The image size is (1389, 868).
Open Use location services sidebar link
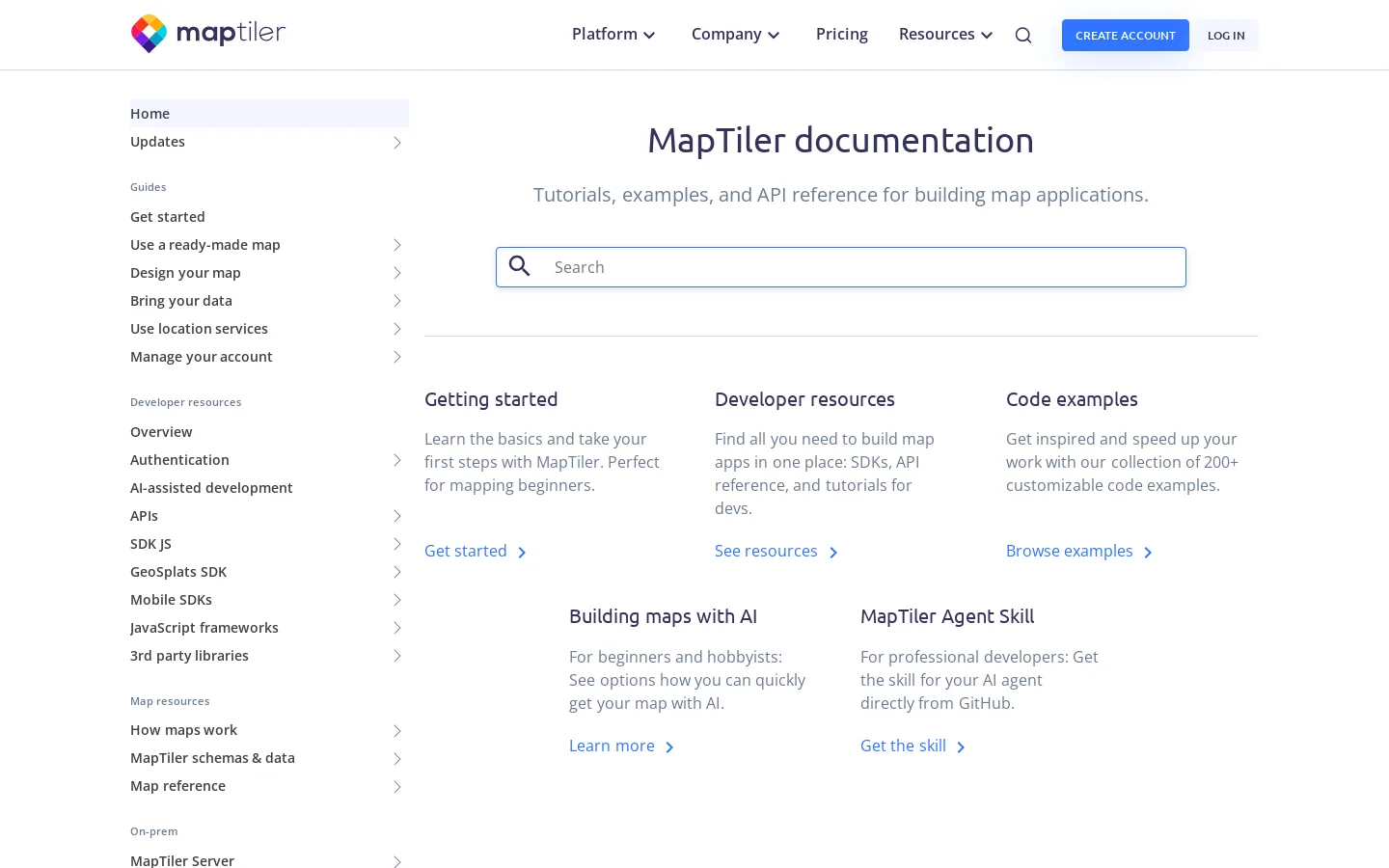click(199, 329)
